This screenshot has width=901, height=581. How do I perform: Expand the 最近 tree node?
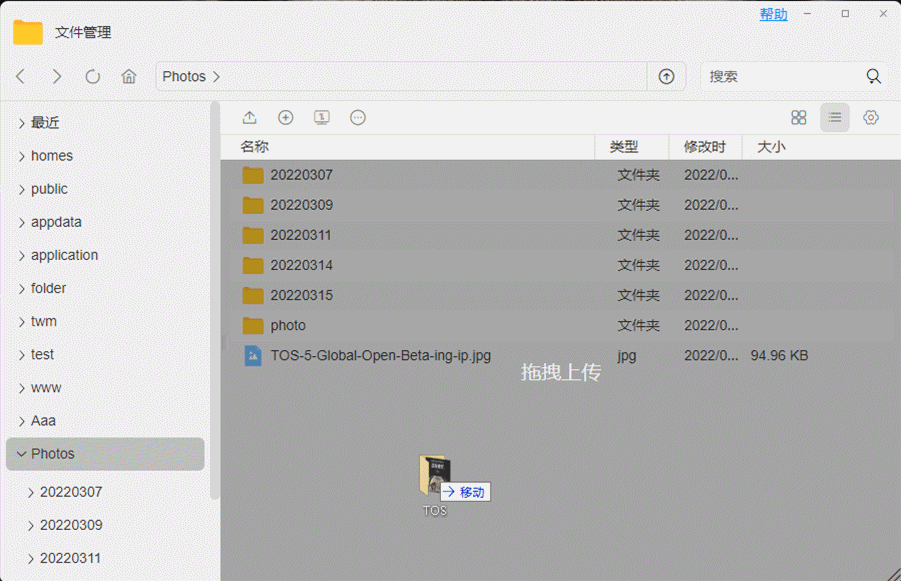(x=21, y=123)
